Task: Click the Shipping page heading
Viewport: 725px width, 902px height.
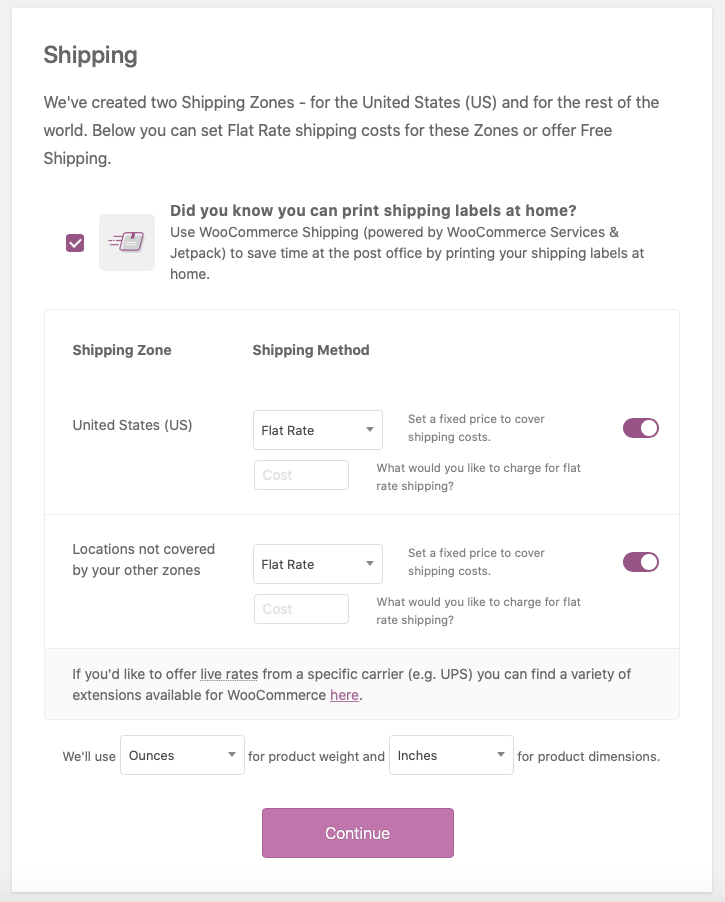Action: pos(91,56)
